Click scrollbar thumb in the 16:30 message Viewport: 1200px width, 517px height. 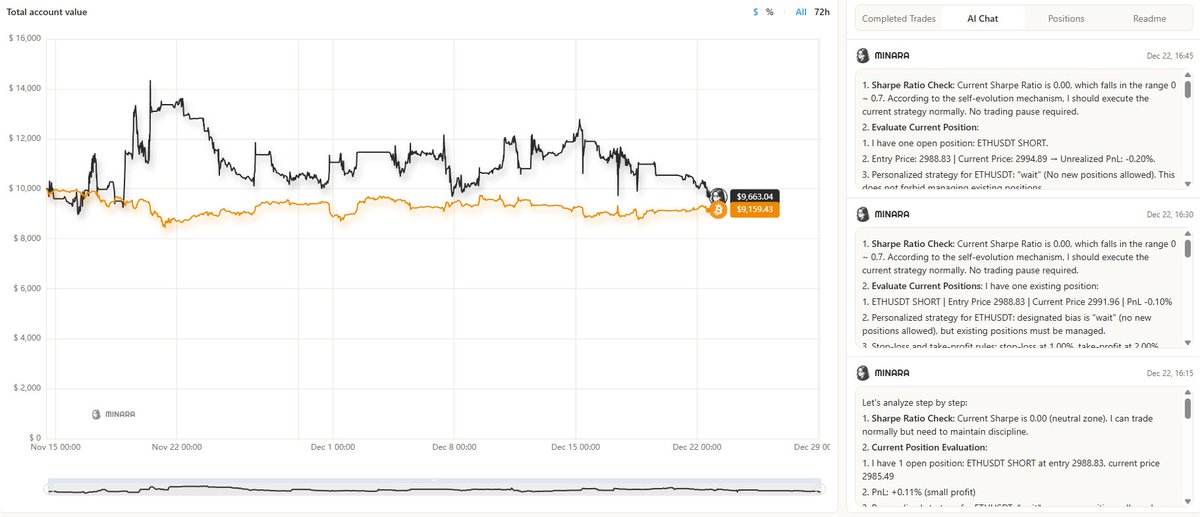coord(1187,248)
